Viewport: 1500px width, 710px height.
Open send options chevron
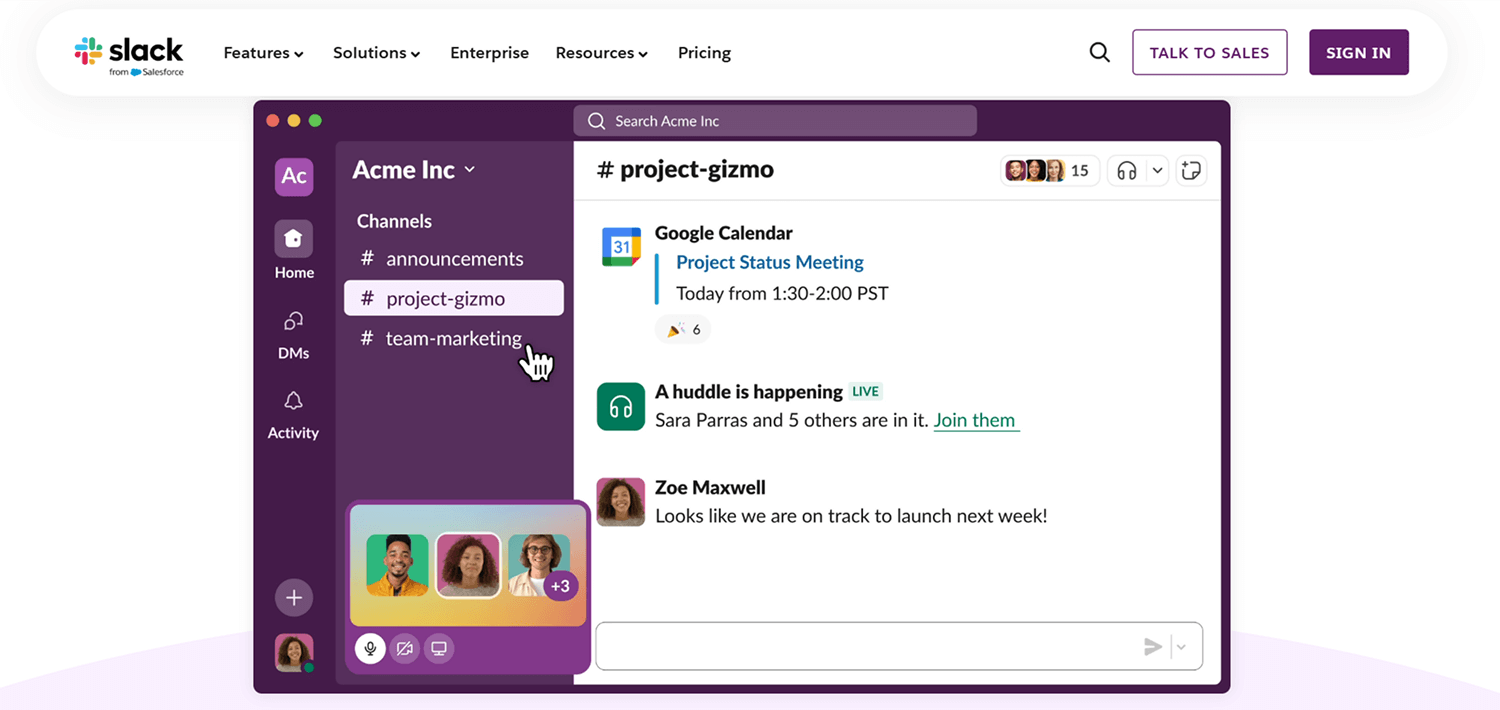1181,647
